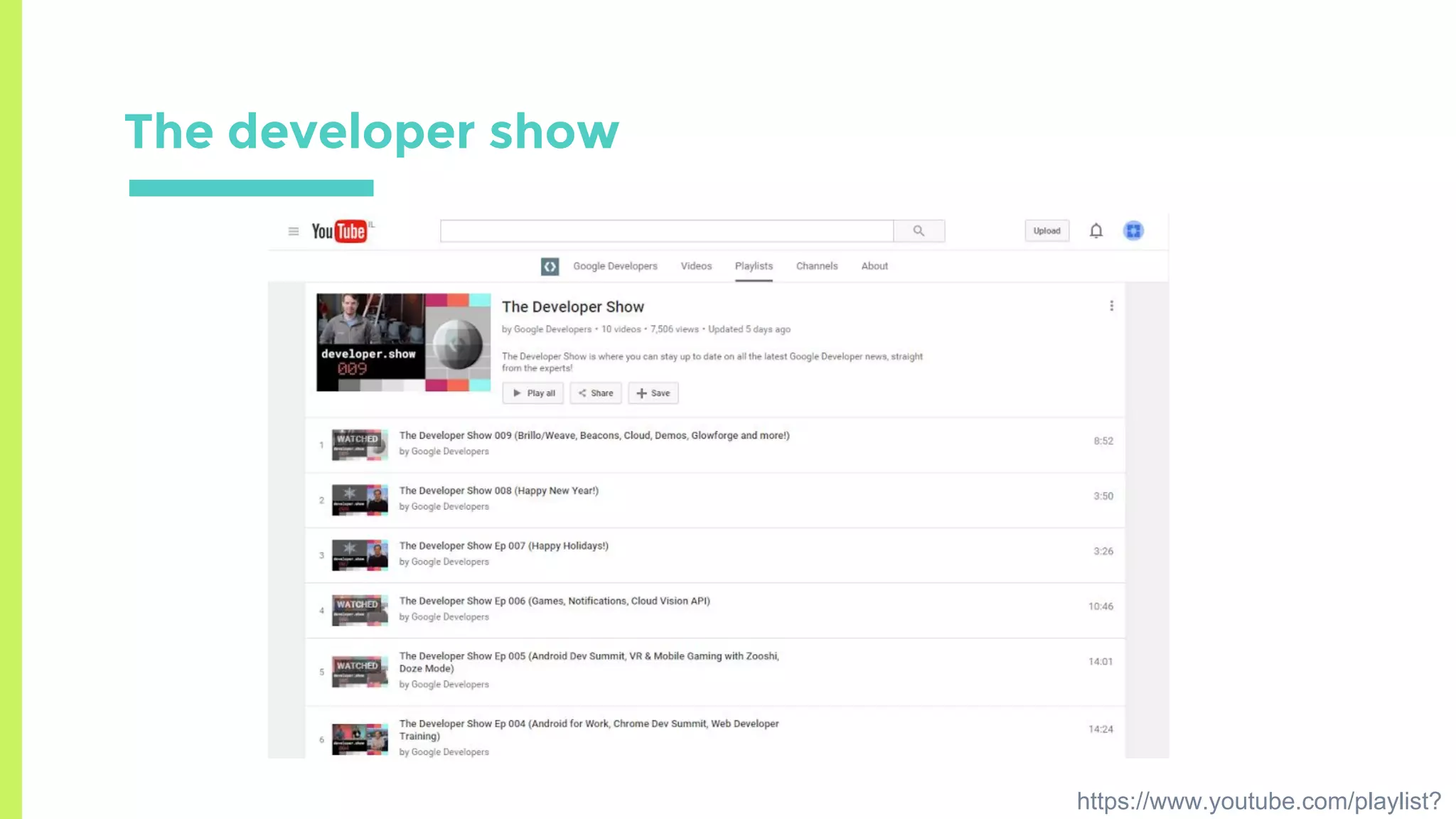Click Google Developers author under Ep 005
This screenshot has height=819, width=1456.
pos(450,685)
